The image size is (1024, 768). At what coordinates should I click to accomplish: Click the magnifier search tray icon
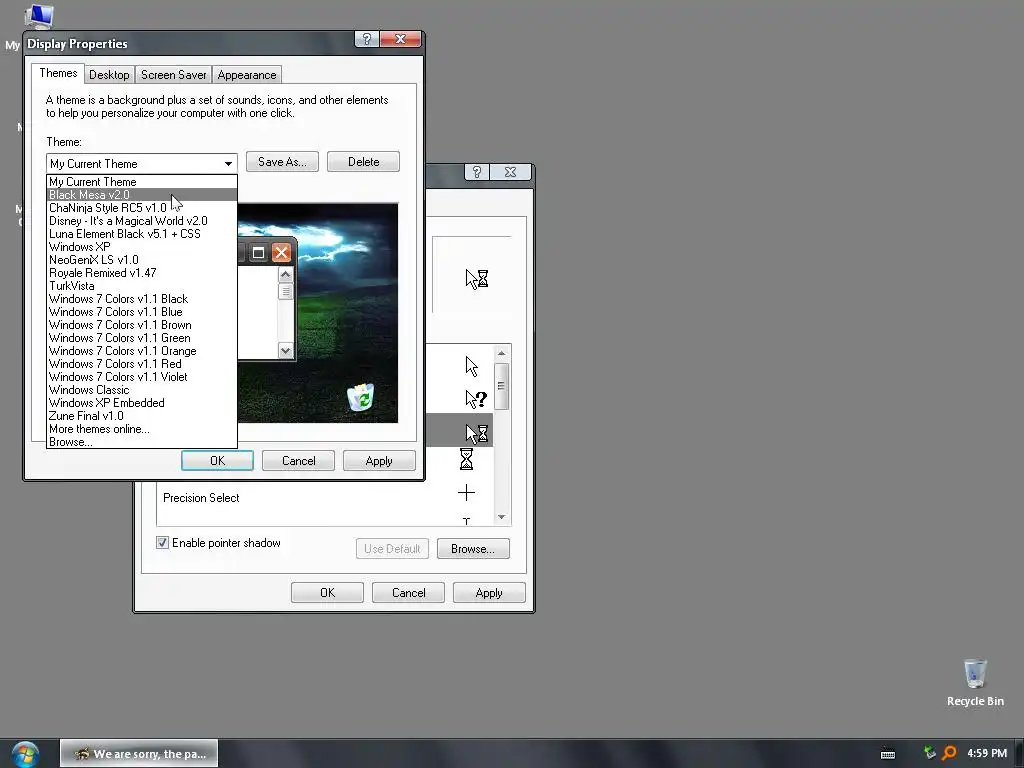click(x=949, y=753)
